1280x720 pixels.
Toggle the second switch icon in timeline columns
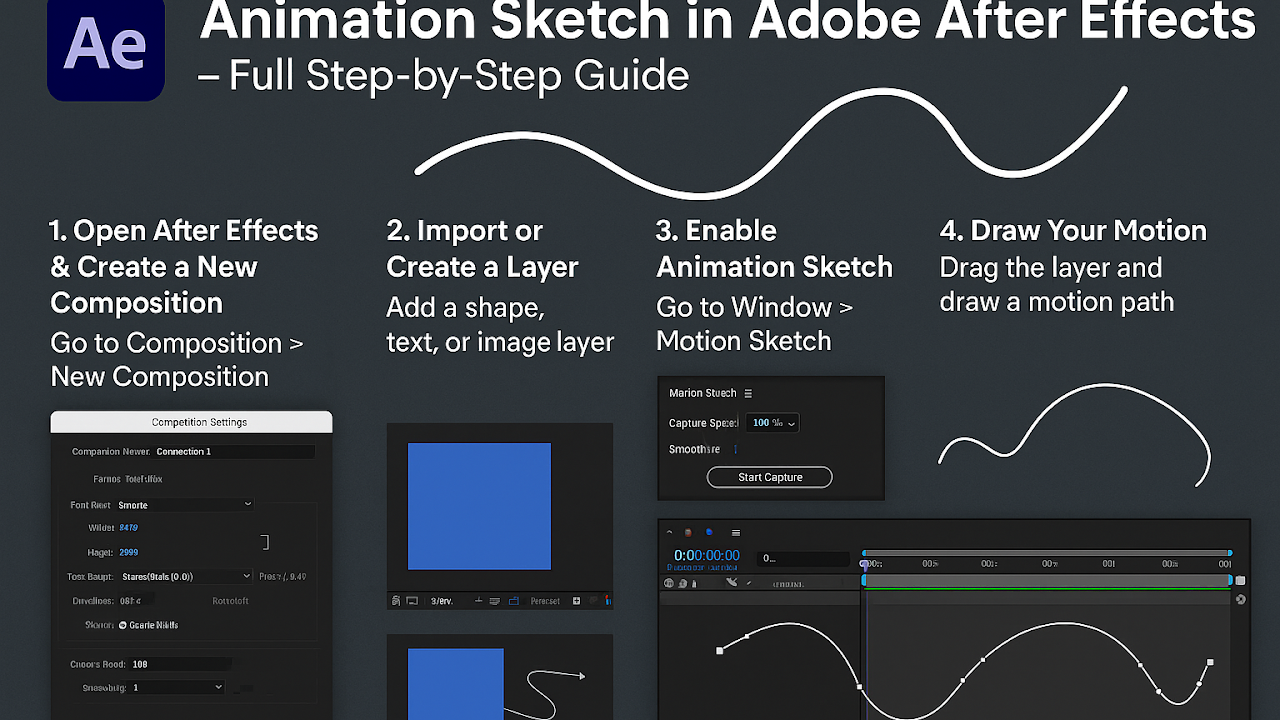[x=682, y=583]
